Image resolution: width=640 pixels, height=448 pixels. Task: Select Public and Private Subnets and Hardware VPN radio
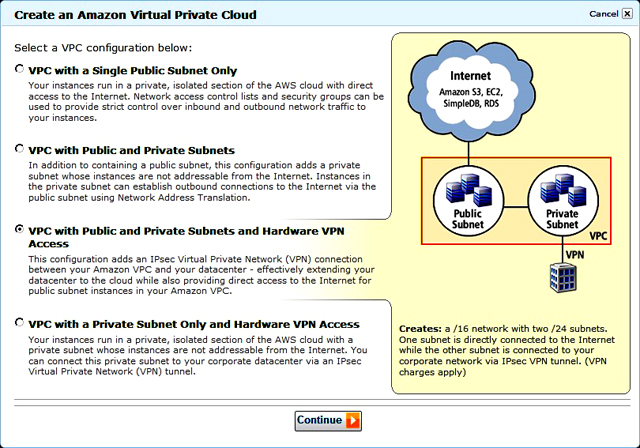[x=19, y=229]
